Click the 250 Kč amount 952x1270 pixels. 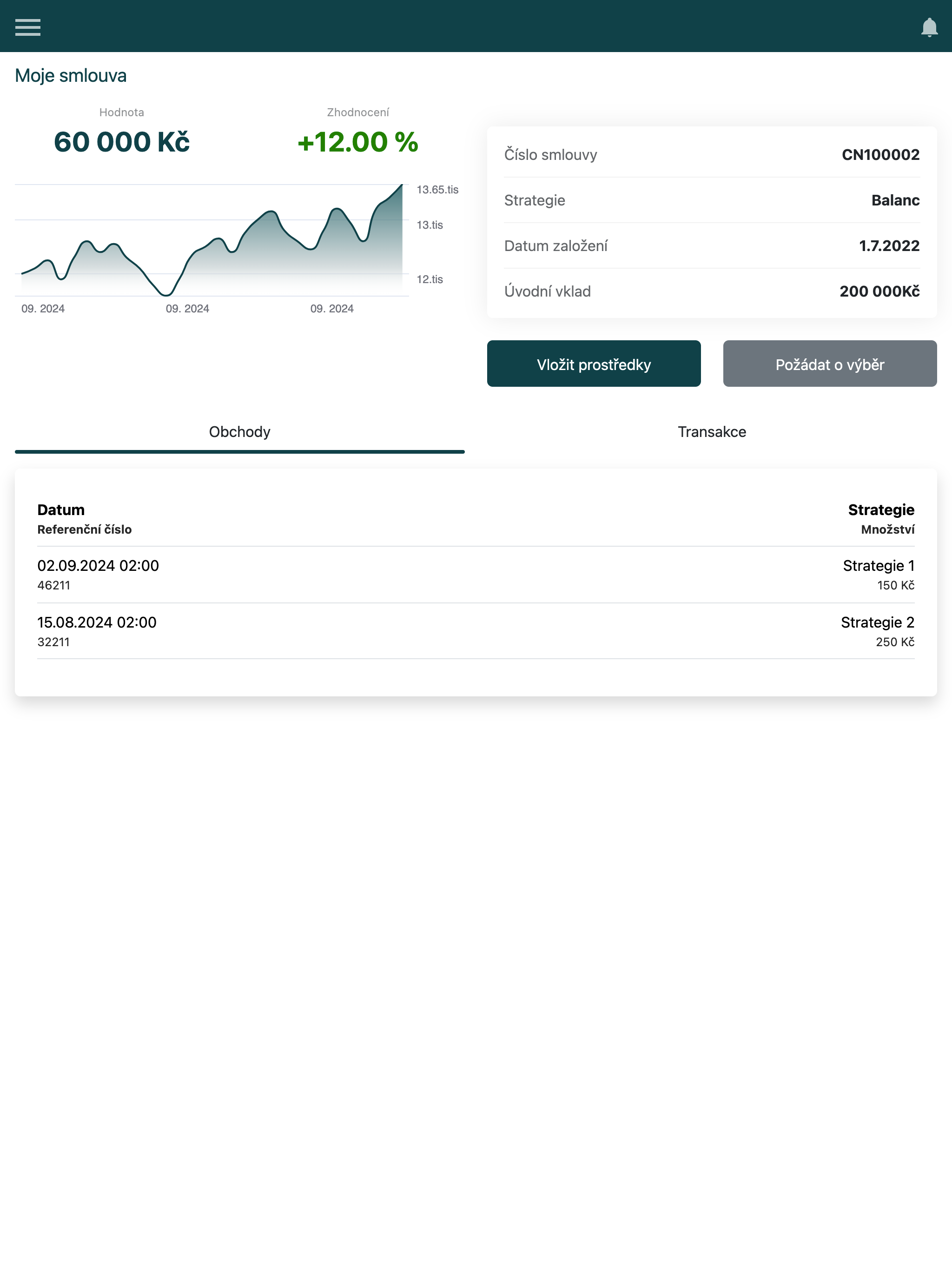tap(895, 642)
